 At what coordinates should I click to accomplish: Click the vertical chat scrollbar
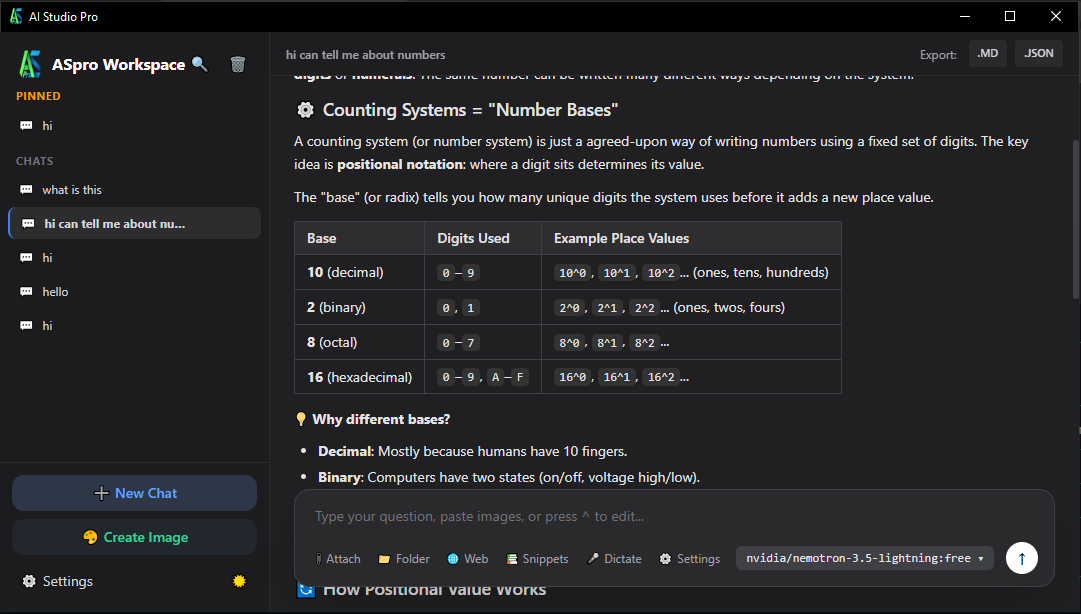[x=1075, y=220]
